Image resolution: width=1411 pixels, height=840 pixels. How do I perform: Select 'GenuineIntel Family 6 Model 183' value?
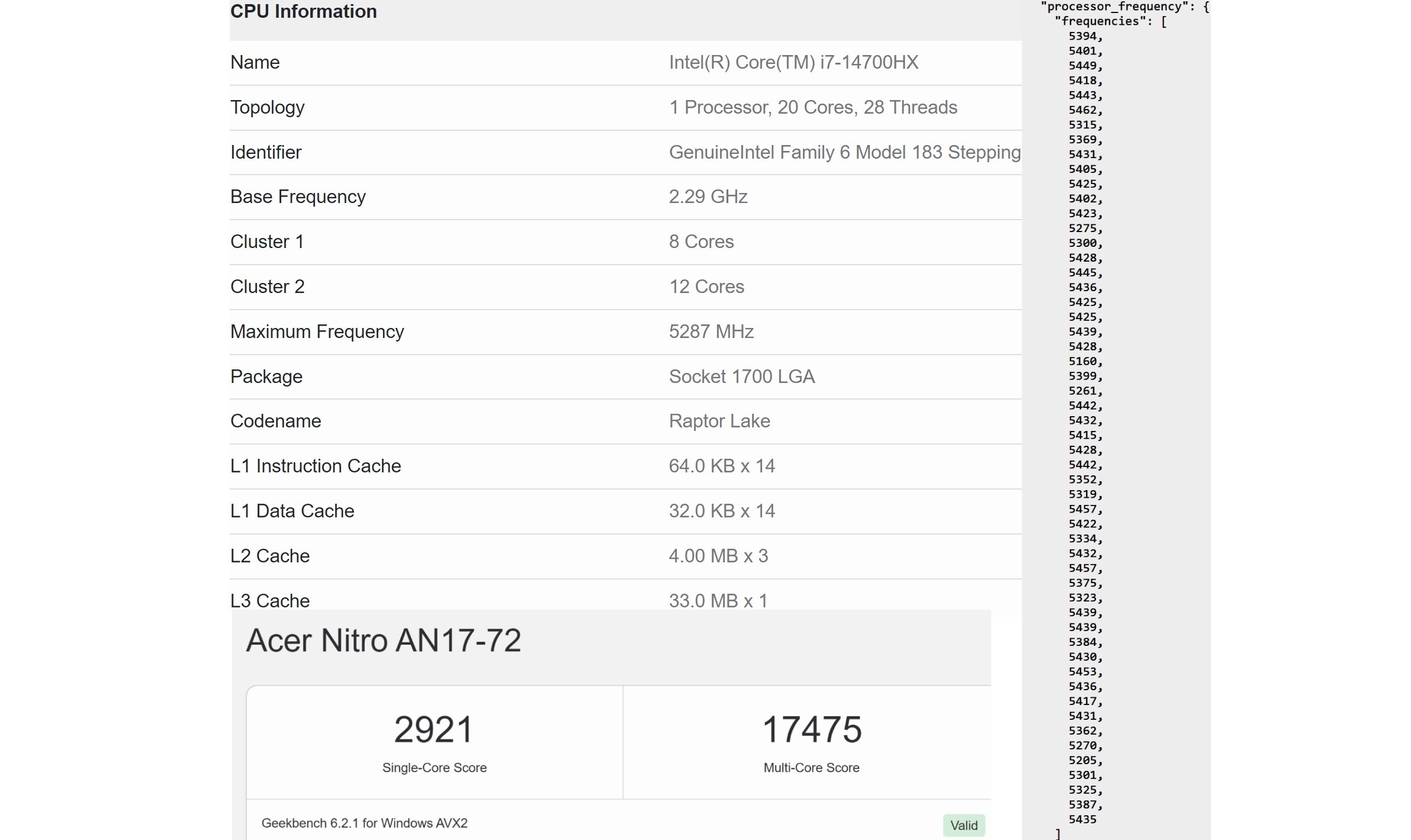coord(805,152)
